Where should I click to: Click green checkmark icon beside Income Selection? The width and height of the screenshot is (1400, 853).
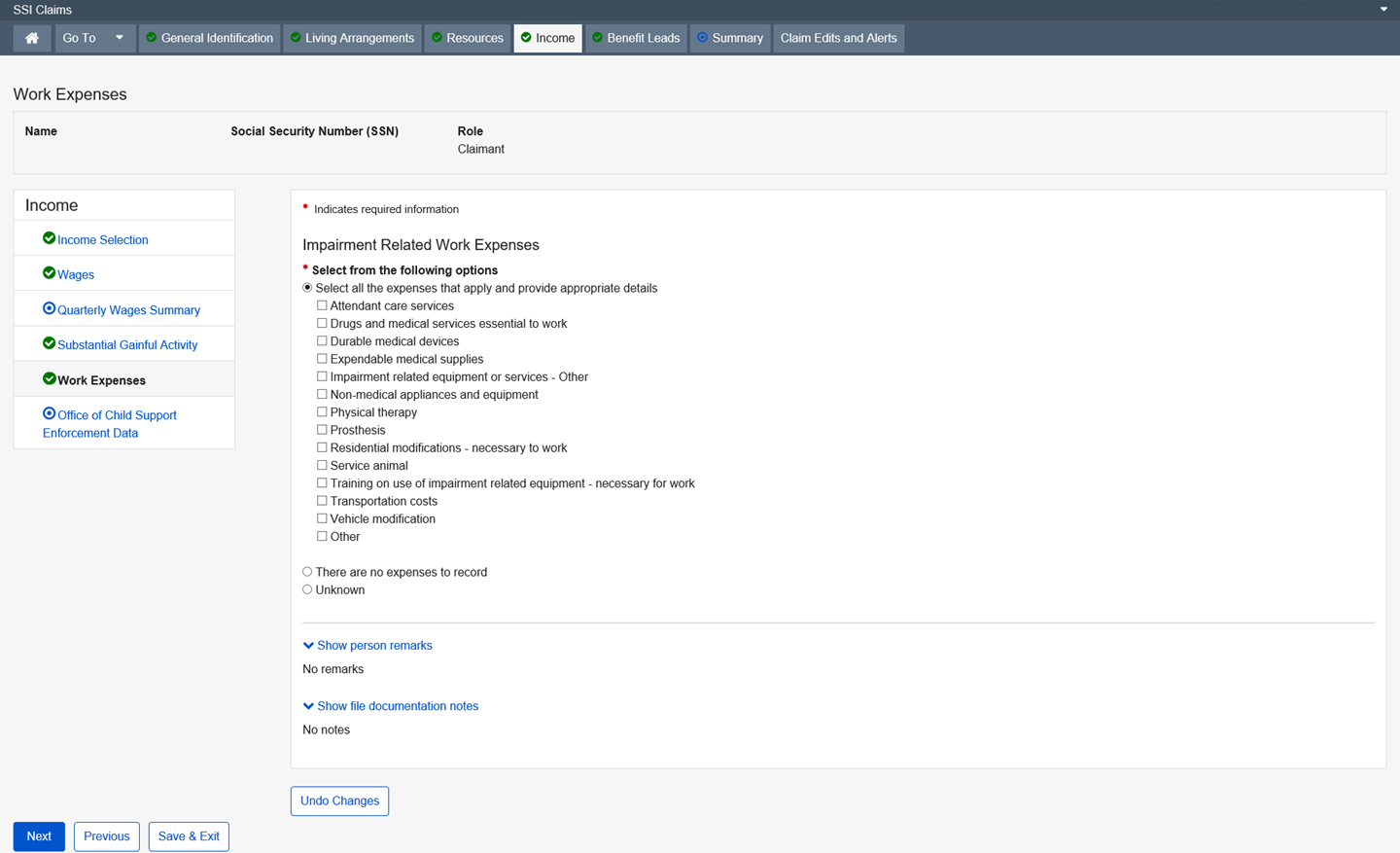(49, 238)
